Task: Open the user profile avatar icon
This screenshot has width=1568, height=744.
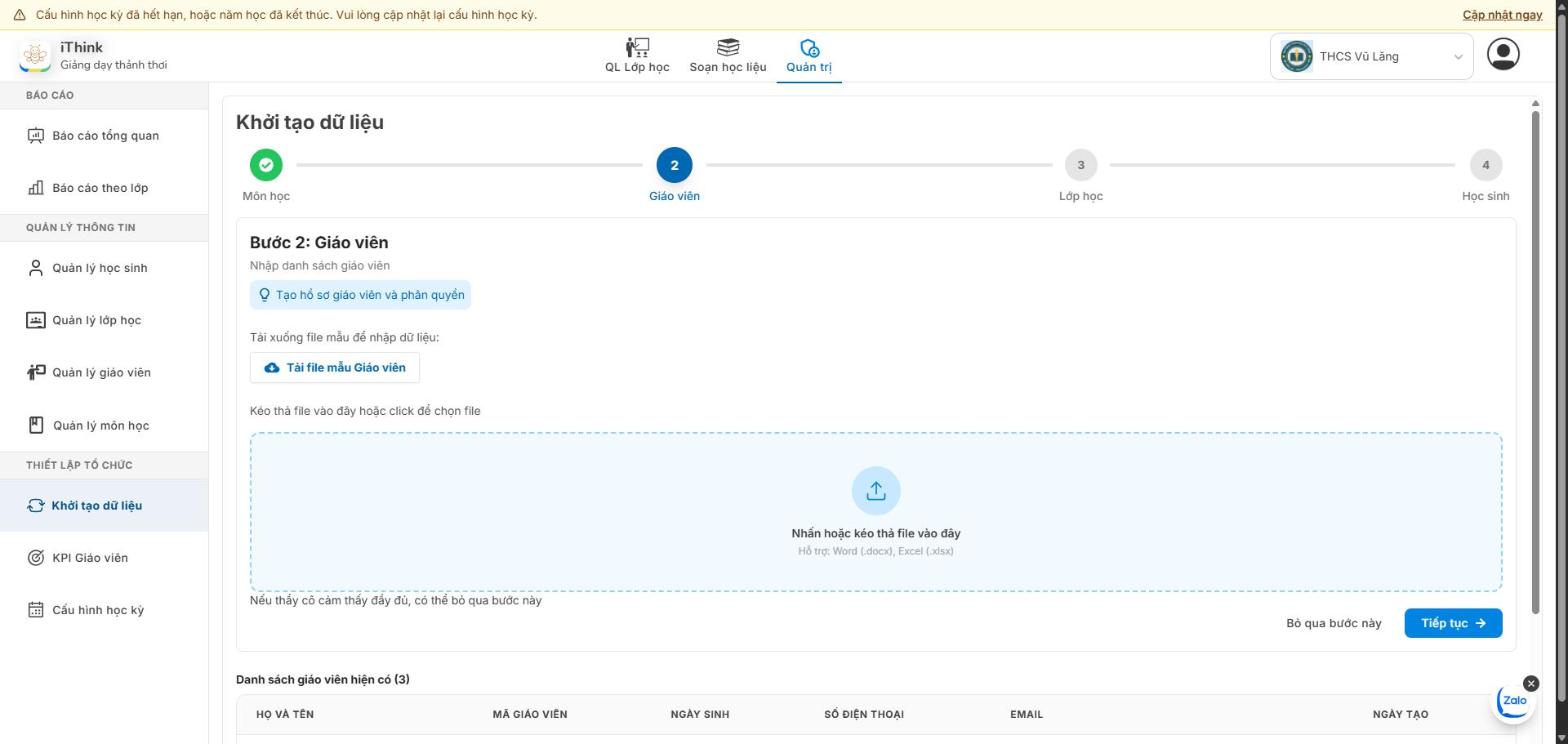Action: [1503, 54]
